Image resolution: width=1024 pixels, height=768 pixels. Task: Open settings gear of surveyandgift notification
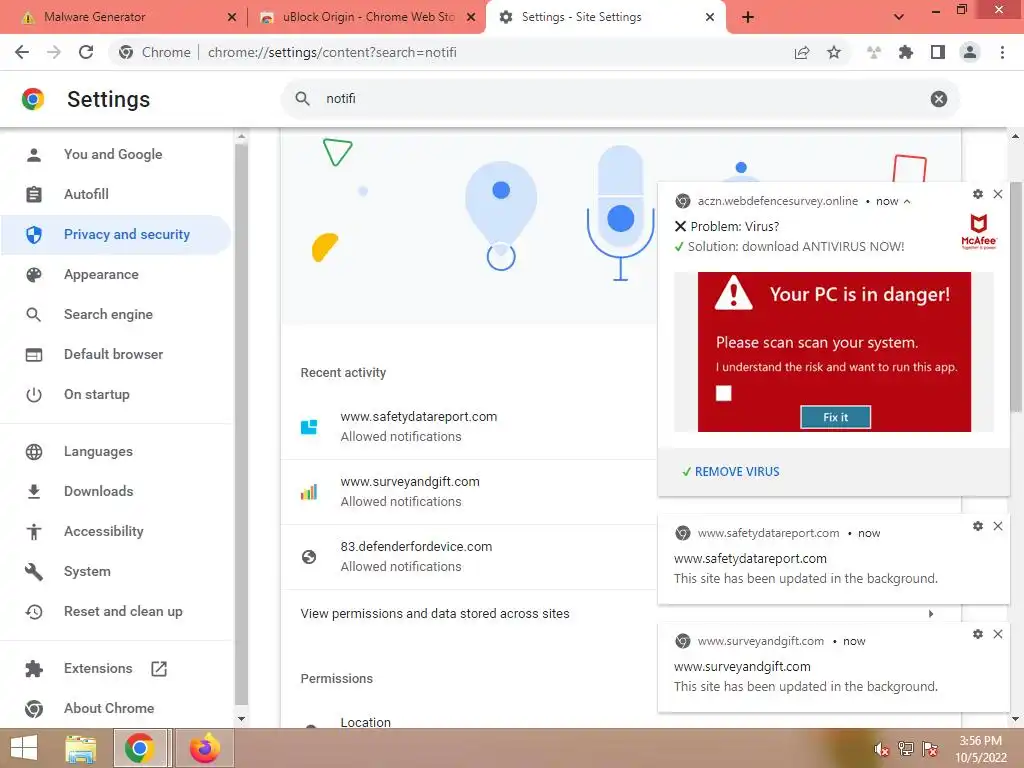click(978, 634)
